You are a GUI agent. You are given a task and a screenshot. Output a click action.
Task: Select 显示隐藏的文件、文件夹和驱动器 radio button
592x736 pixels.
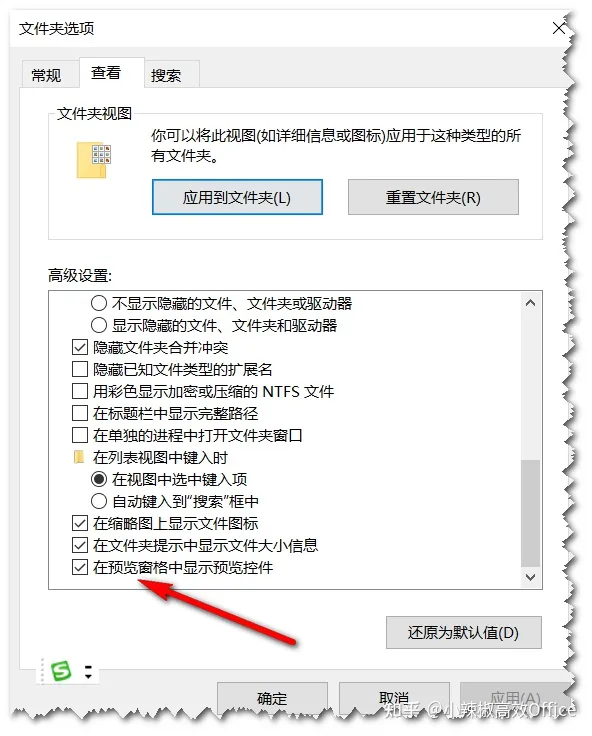99,325
